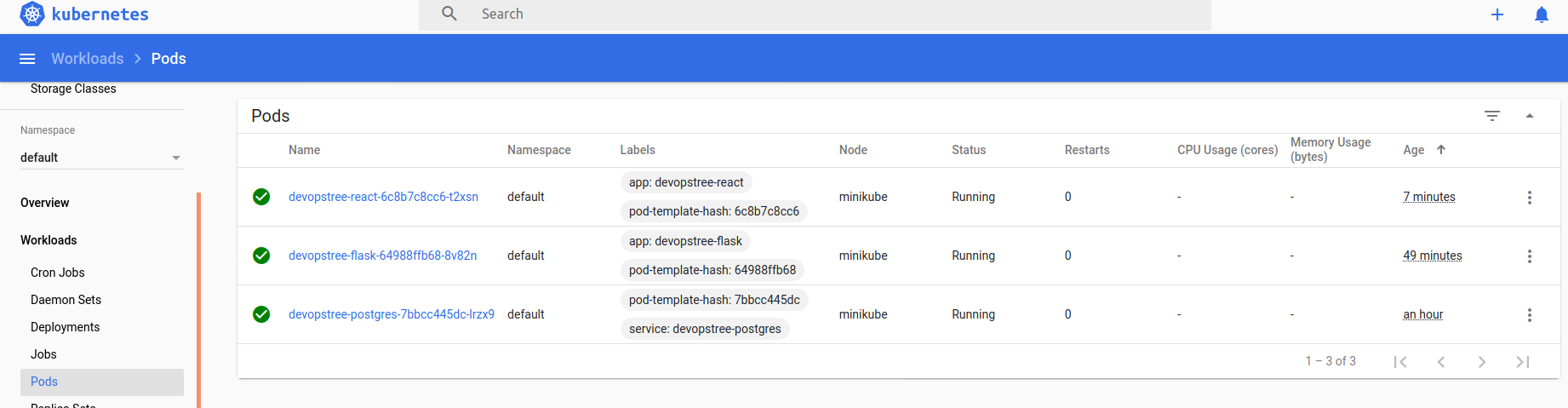Go to next page of pods
1568x408 pixels.
coord(1482,362)
